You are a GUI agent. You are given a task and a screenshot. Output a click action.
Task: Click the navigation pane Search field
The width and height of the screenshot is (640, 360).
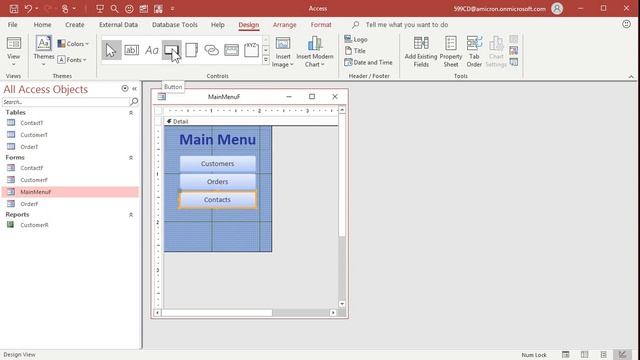(66, 102)
